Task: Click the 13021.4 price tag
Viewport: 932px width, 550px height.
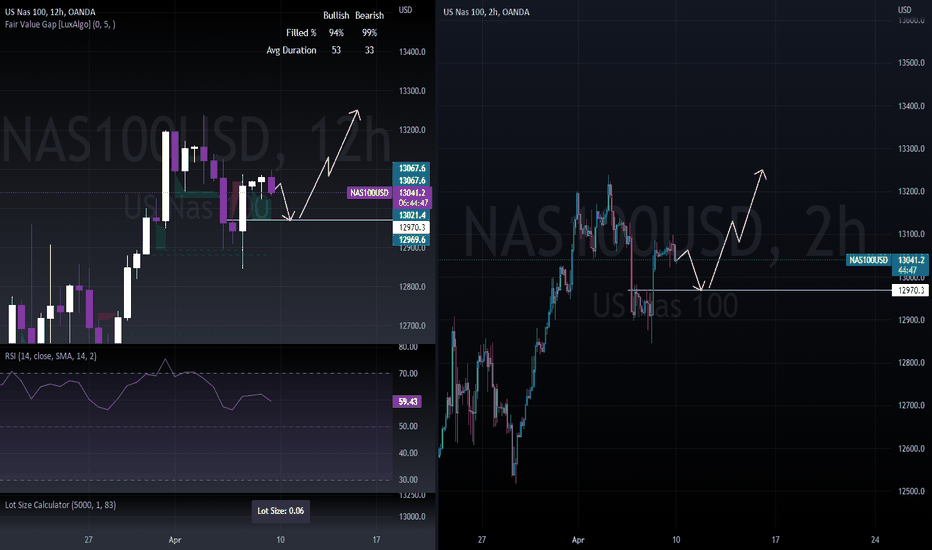Action: pos(412,215)
